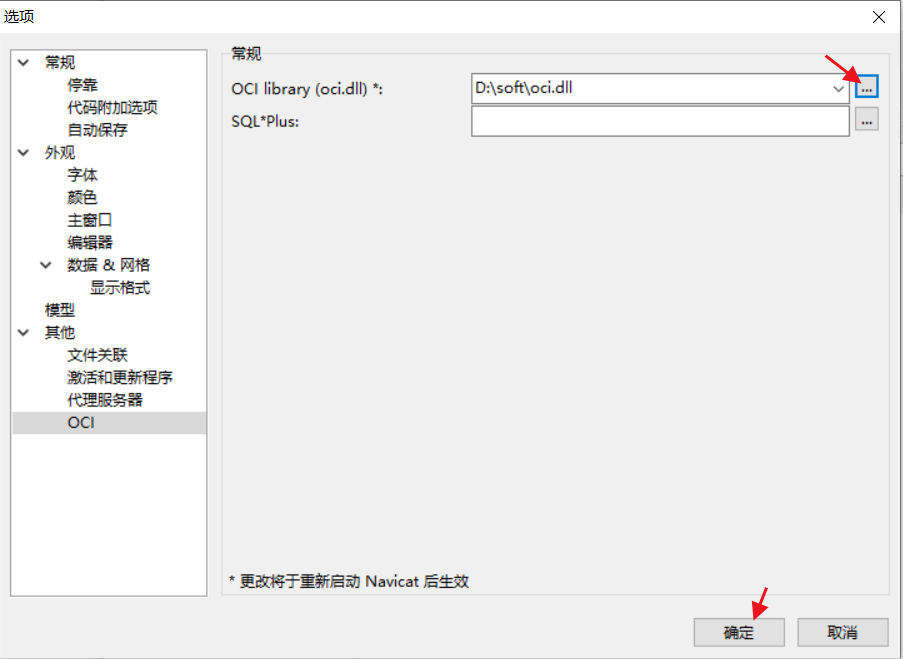This screenshot has width=903, height=659.
Task: Open the OCI library path dropdown
Action: coord(839,88)
